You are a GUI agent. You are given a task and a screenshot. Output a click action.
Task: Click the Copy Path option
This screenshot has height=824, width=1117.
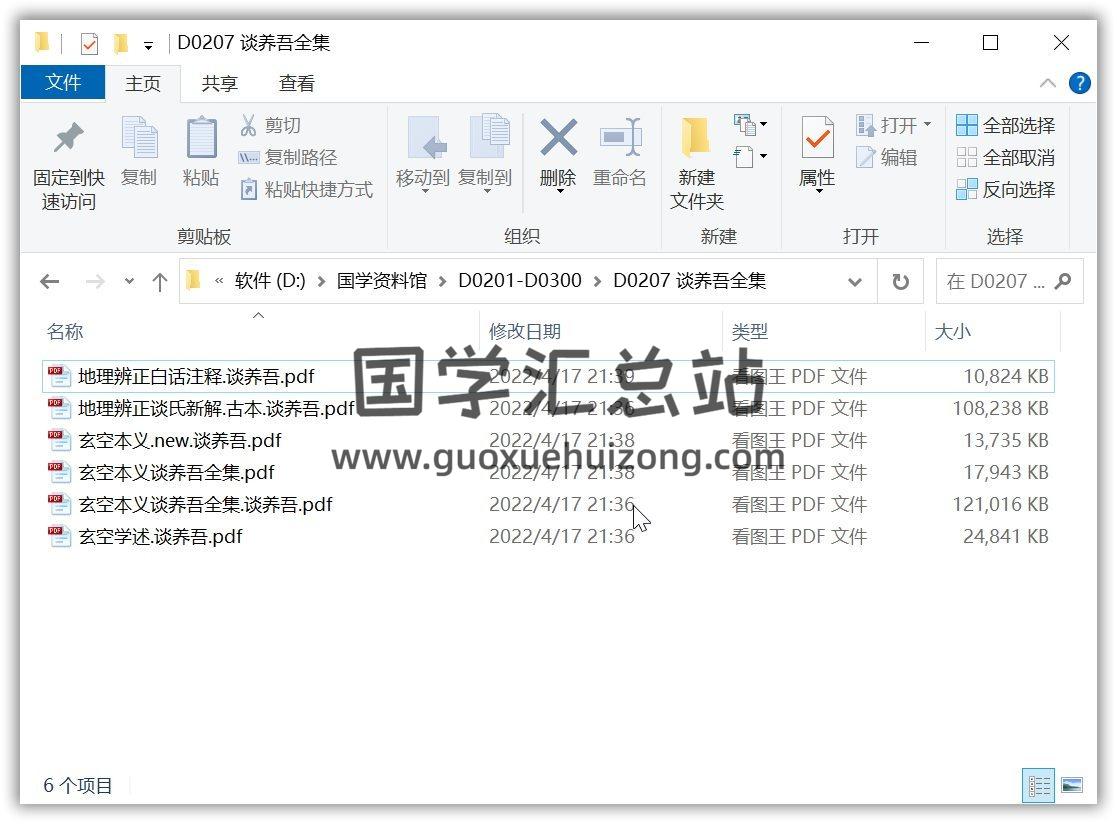tap(287, 157)
